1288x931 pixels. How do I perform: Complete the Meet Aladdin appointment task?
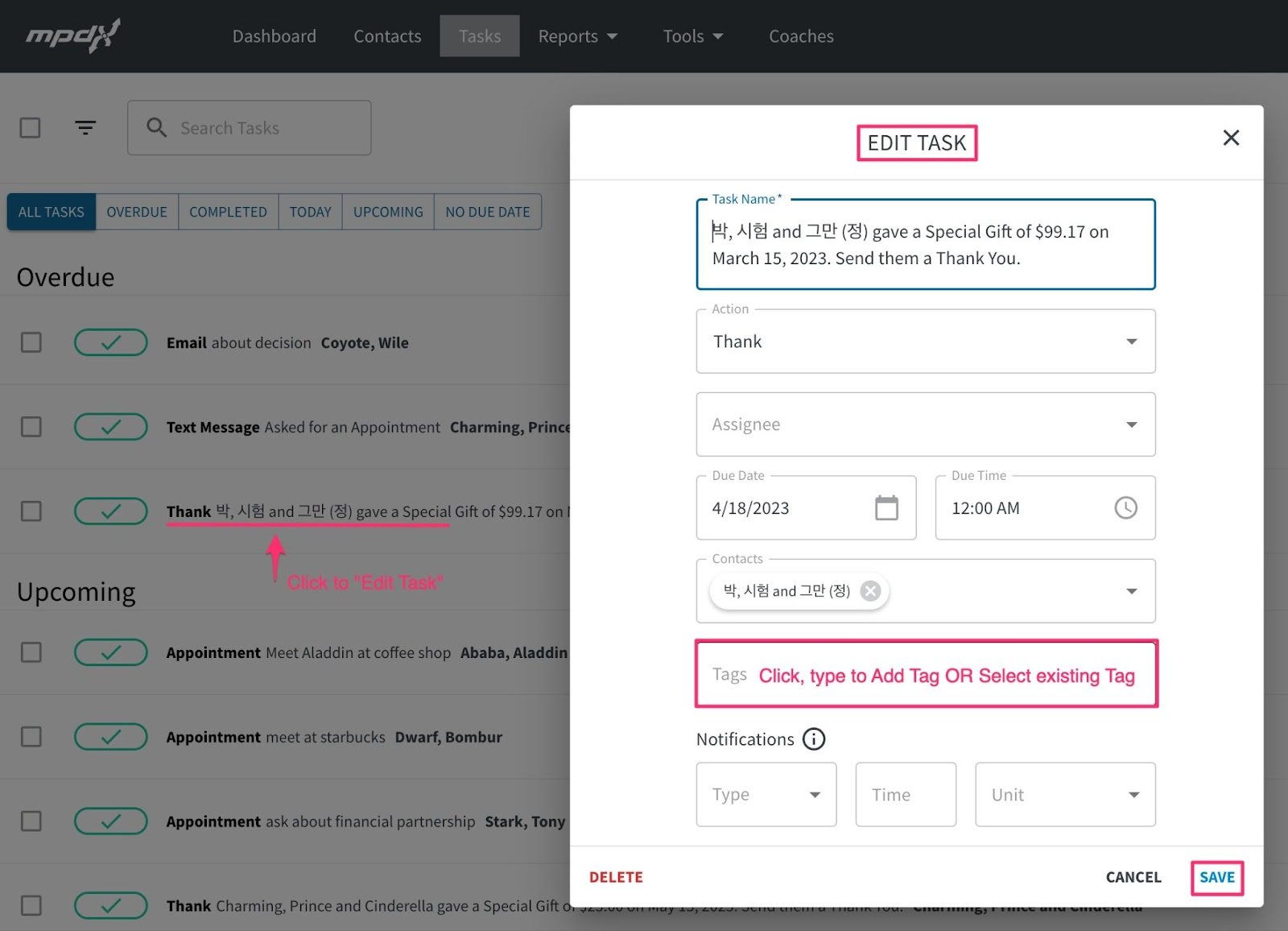point(111,652)
